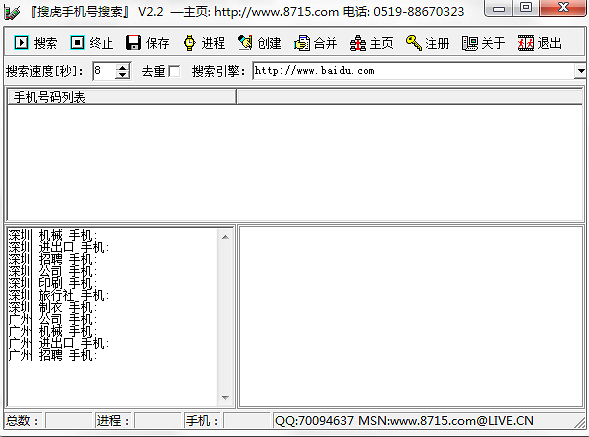The image size is (589, 437).
Task: Decrease search speed with down arrow
Action: 122,75
